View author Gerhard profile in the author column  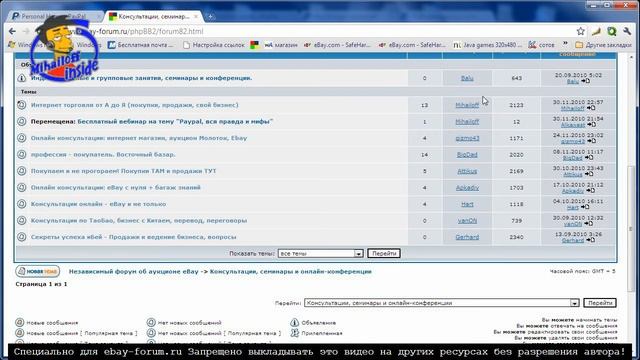coord(467,237)
